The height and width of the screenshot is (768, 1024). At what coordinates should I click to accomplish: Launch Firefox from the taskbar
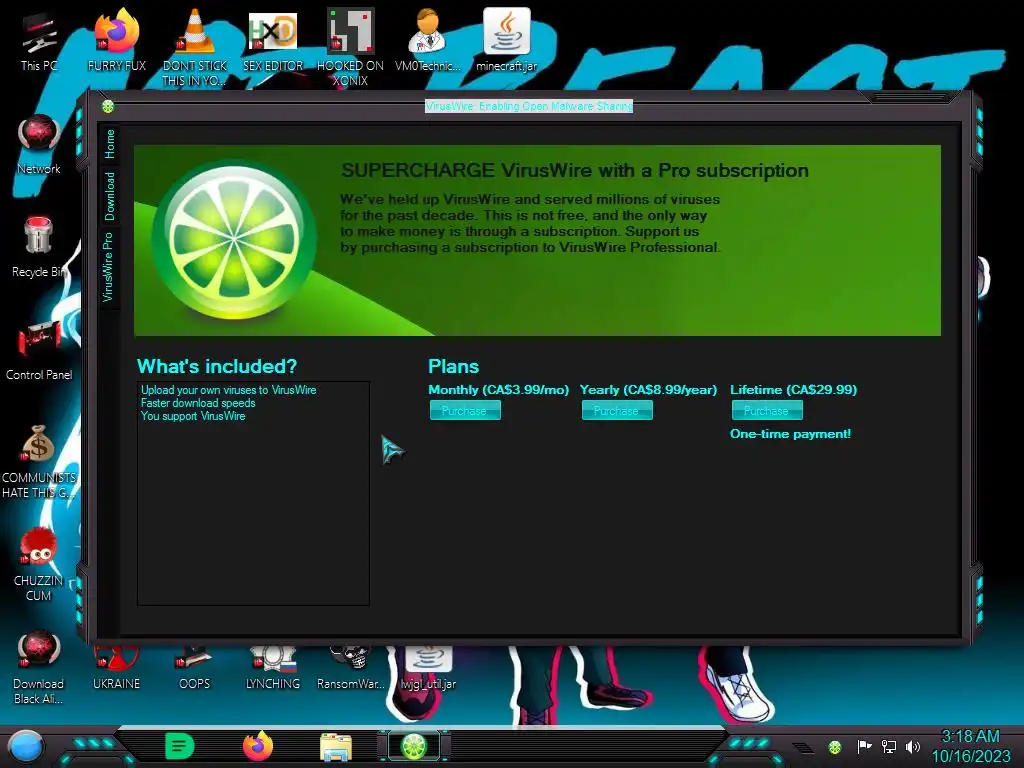(257, 746)
